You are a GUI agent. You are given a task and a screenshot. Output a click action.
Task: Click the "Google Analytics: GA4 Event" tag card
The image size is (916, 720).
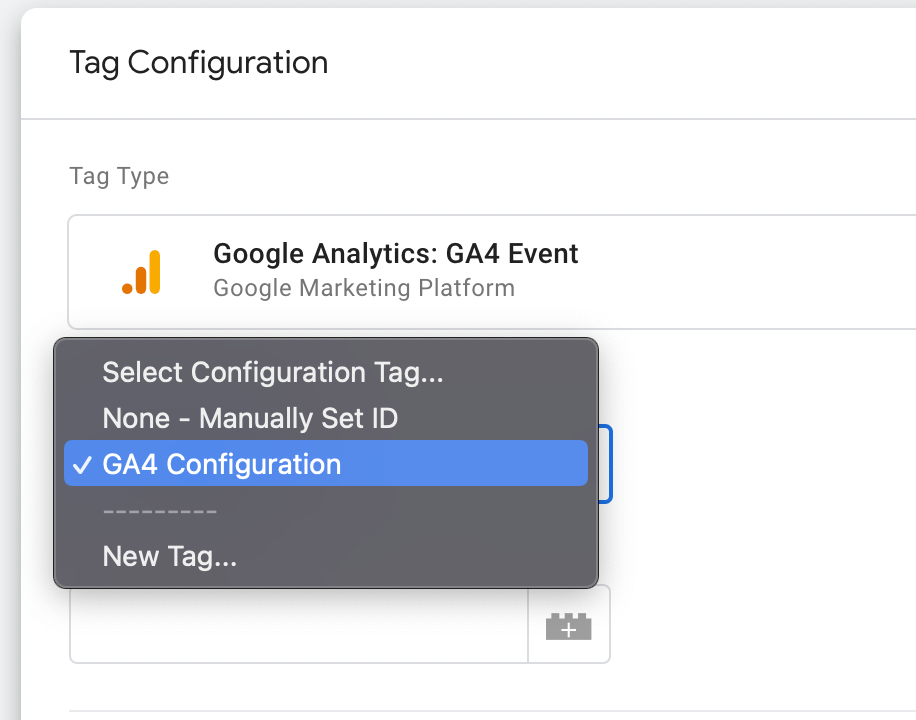click(395, 270)
